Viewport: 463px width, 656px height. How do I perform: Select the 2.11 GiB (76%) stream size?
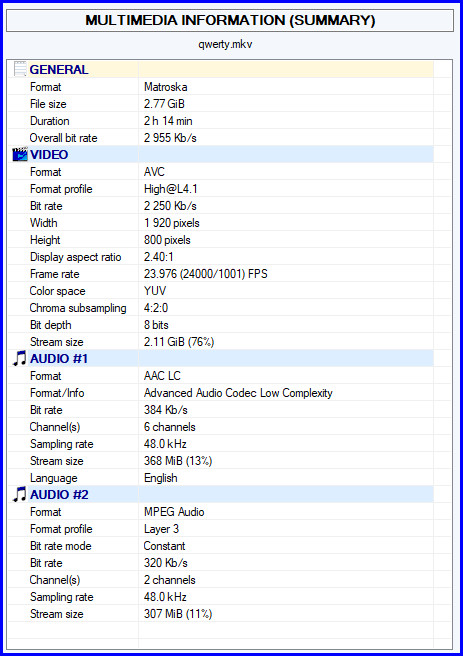point(179,342)
